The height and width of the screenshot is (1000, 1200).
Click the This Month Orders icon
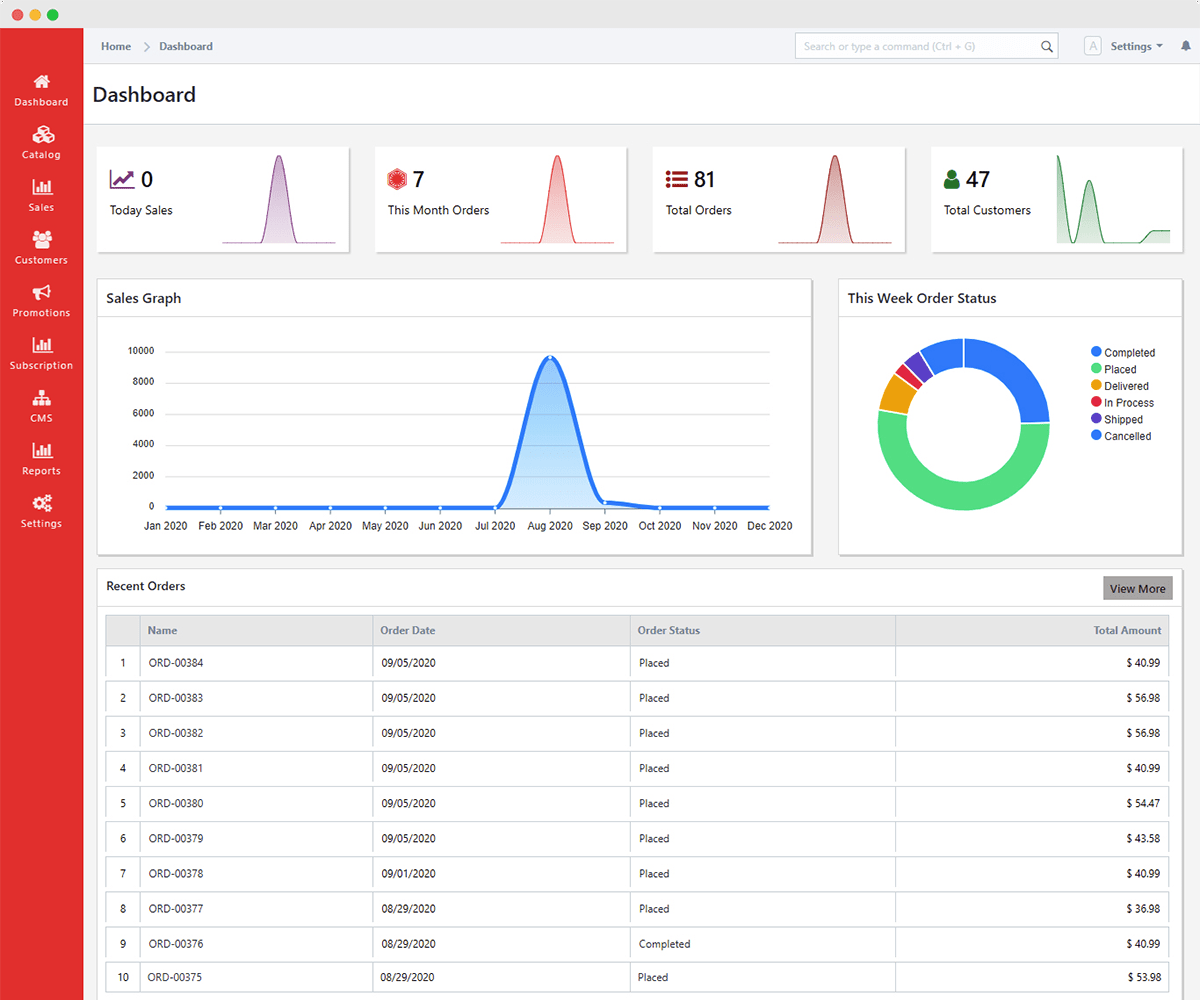pyautogui.click(x=397, y=180)
